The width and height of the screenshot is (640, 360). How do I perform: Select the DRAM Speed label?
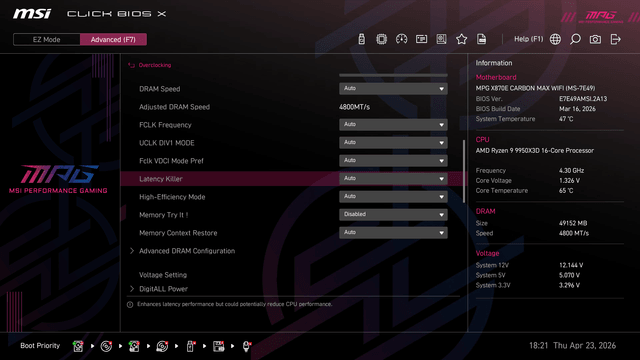click(x=160, y=89)
